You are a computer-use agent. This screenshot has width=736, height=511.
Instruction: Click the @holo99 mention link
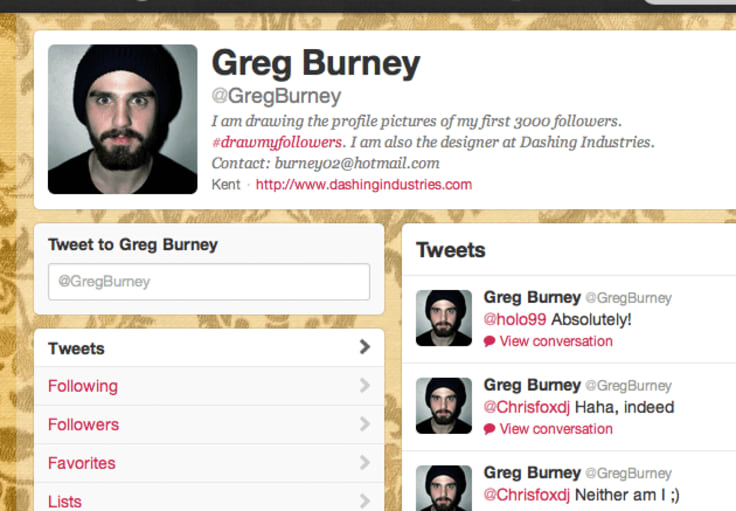click(515, 320)
